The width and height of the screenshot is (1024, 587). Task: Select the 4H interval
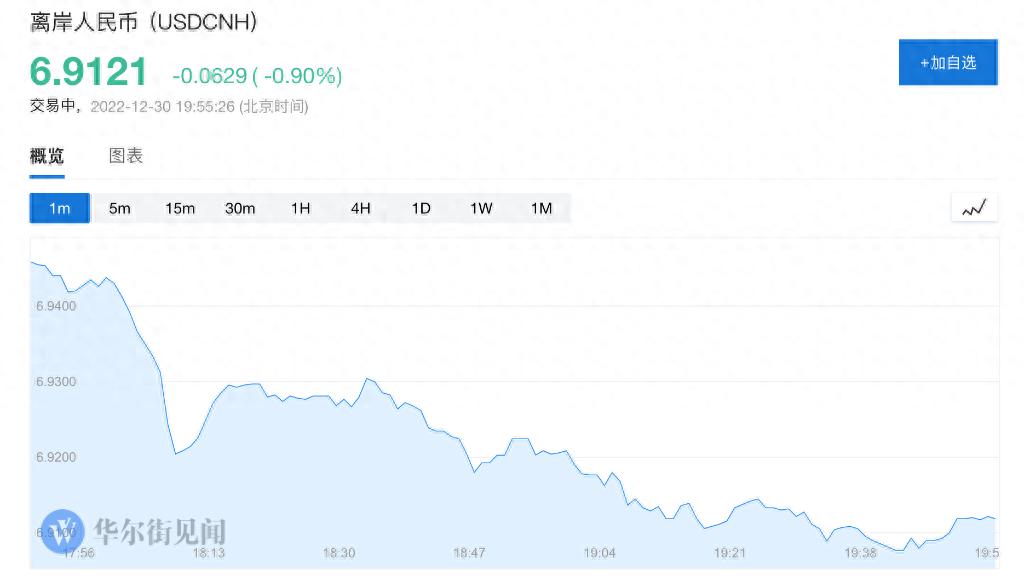(x=361, y=208)
